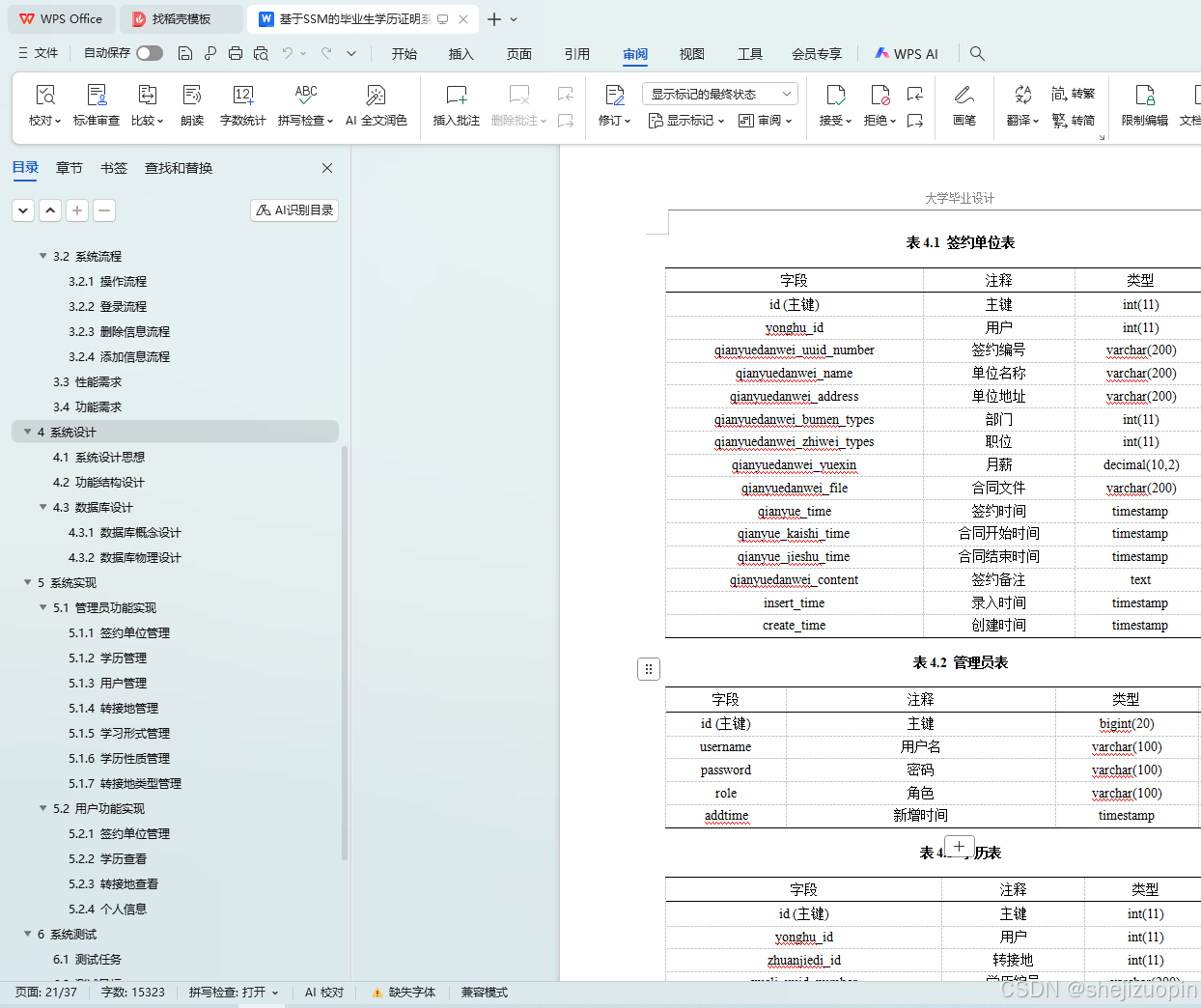Viewport: 1201px width, 1008px height.
Task: Open the 文件 menu
Action: pyautogui.click(x=39, y=53)
